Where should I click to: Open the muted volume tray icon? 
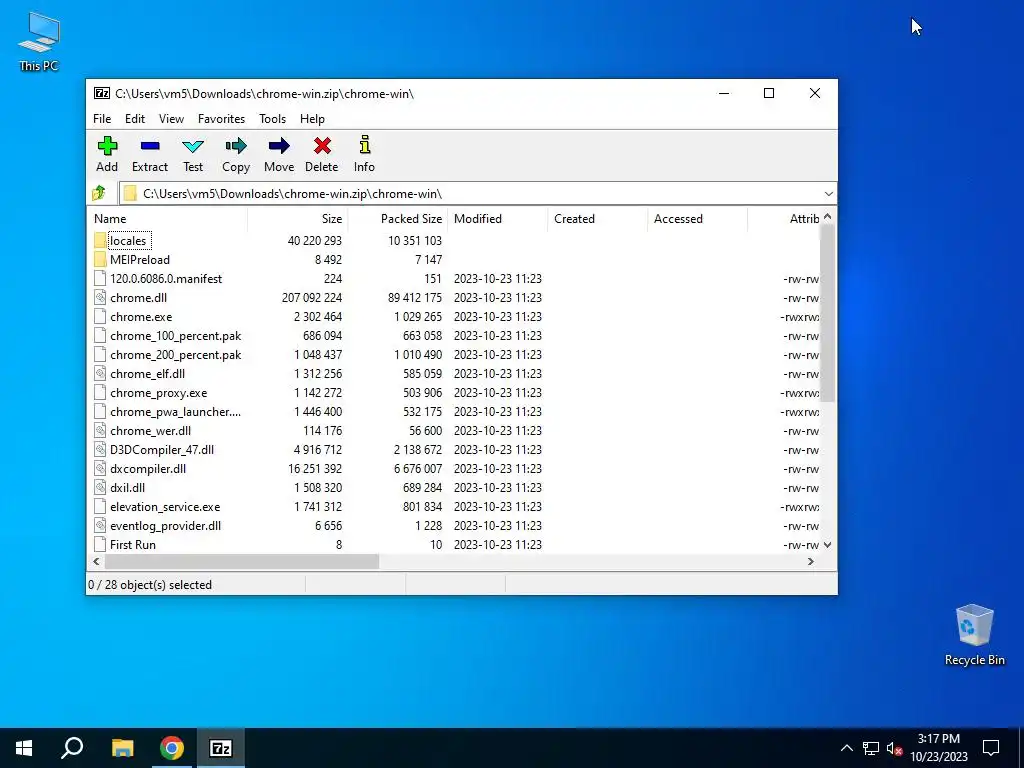pyautogui.click(x=894, y=748)
